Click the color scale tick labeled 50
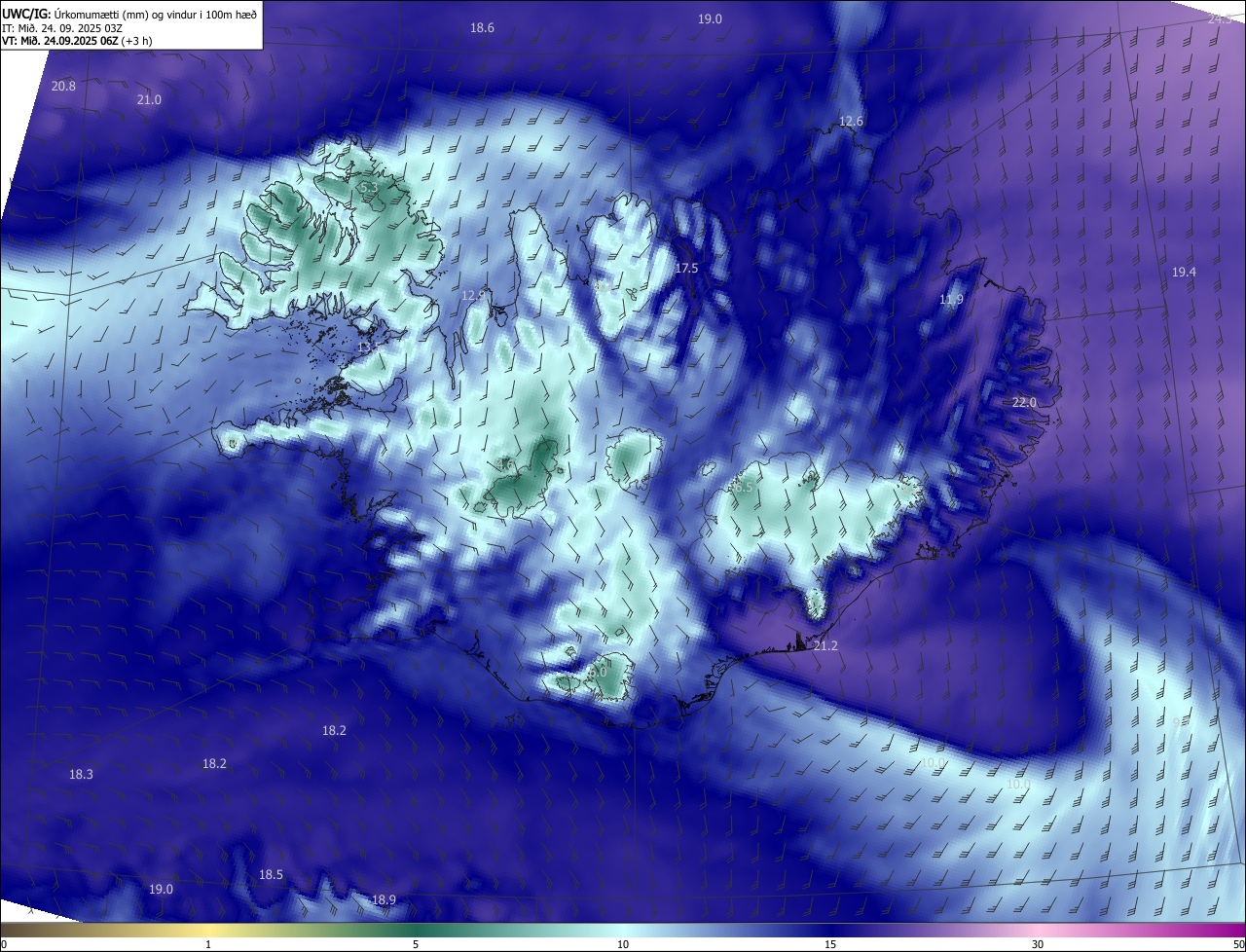1246x952 pixels. click(x=1238, y=944)
